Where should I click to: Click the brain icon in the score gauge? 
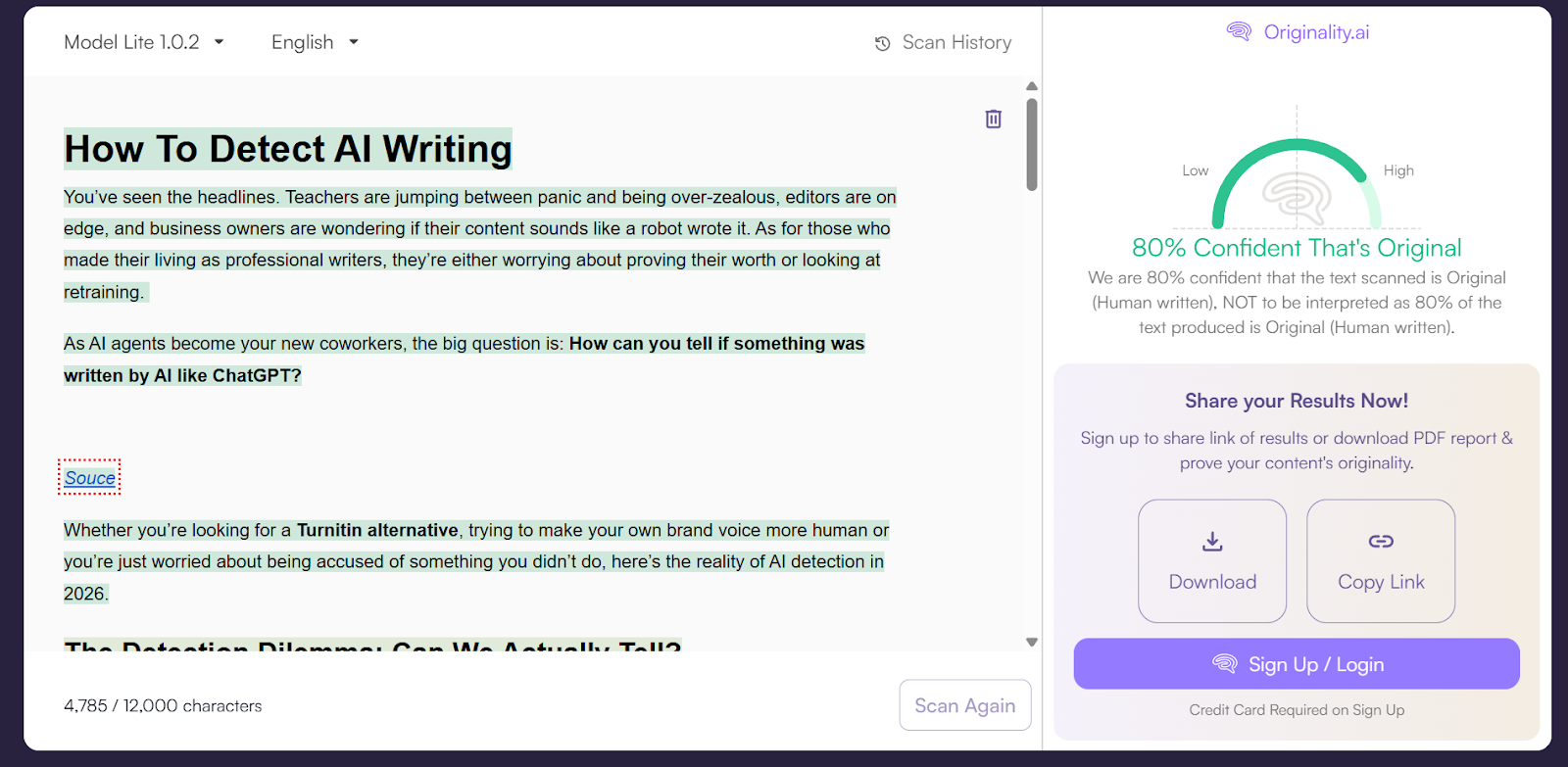pos(1297,199)
